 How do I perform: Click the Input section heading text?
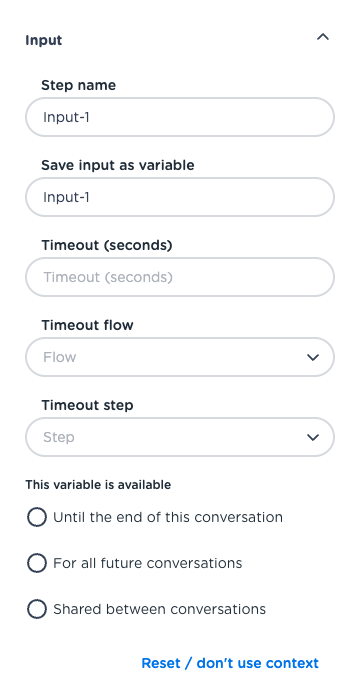(x=44, y=40)
